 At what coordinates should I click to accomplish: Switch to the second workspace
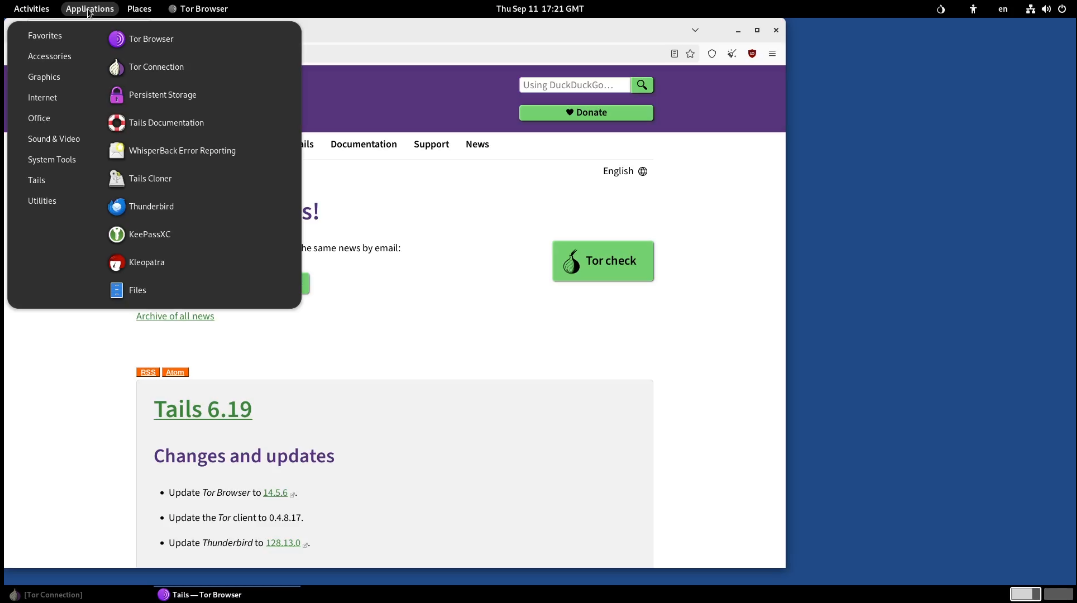pos(1056,594)
